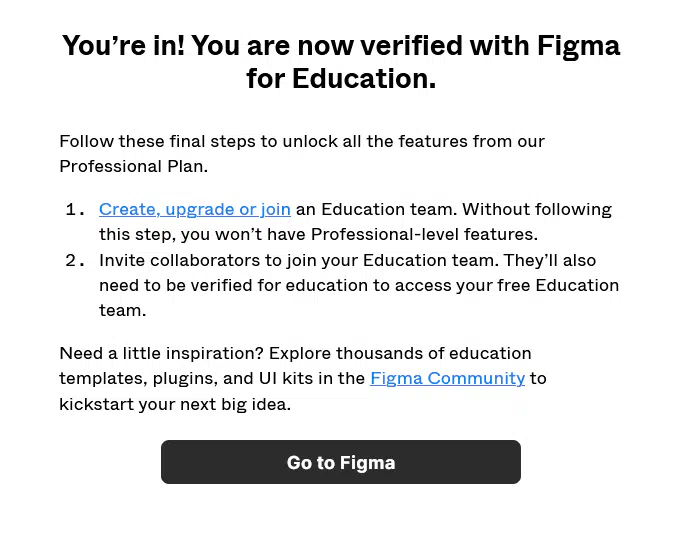
Task: Click the Go to Figma button
Action: point(340,462)
